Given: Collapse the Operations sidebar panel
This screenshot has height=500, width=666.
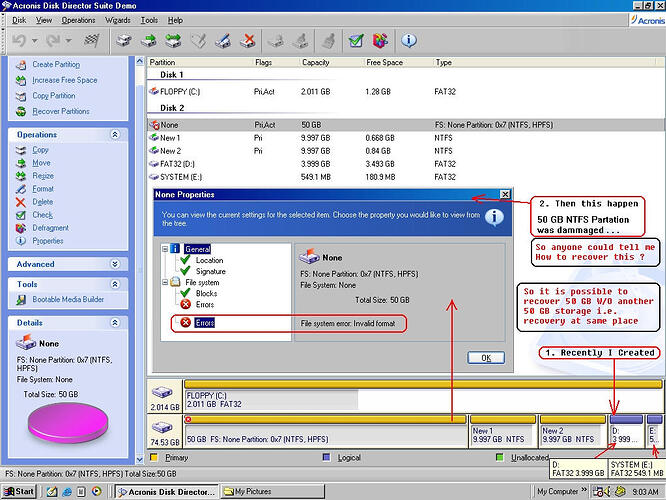Looking at the screenshot, I should [116, 134].
